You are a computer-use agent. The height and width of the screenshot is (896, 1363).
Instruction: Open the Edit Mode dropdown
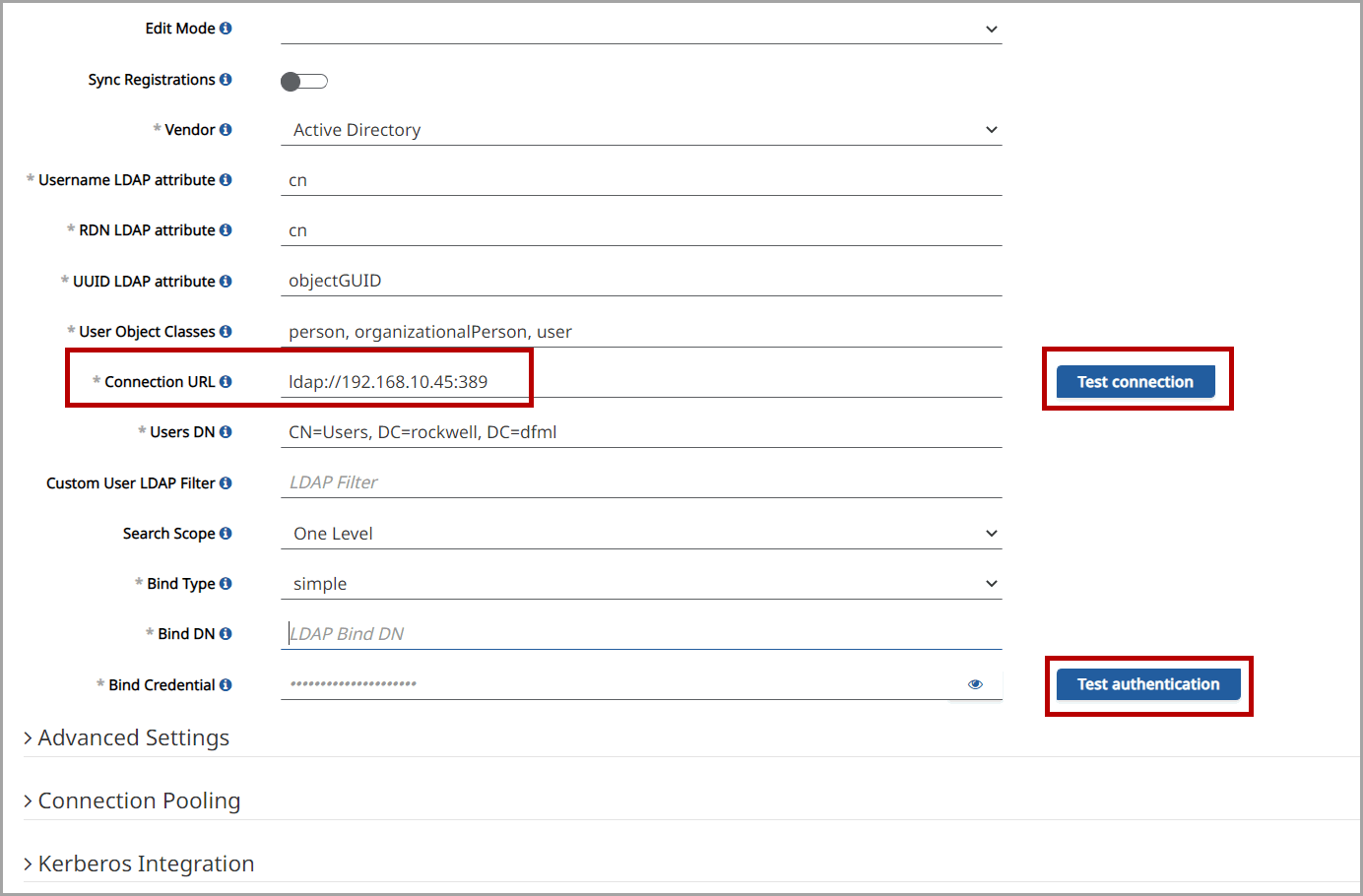click(x=640, y=30)
